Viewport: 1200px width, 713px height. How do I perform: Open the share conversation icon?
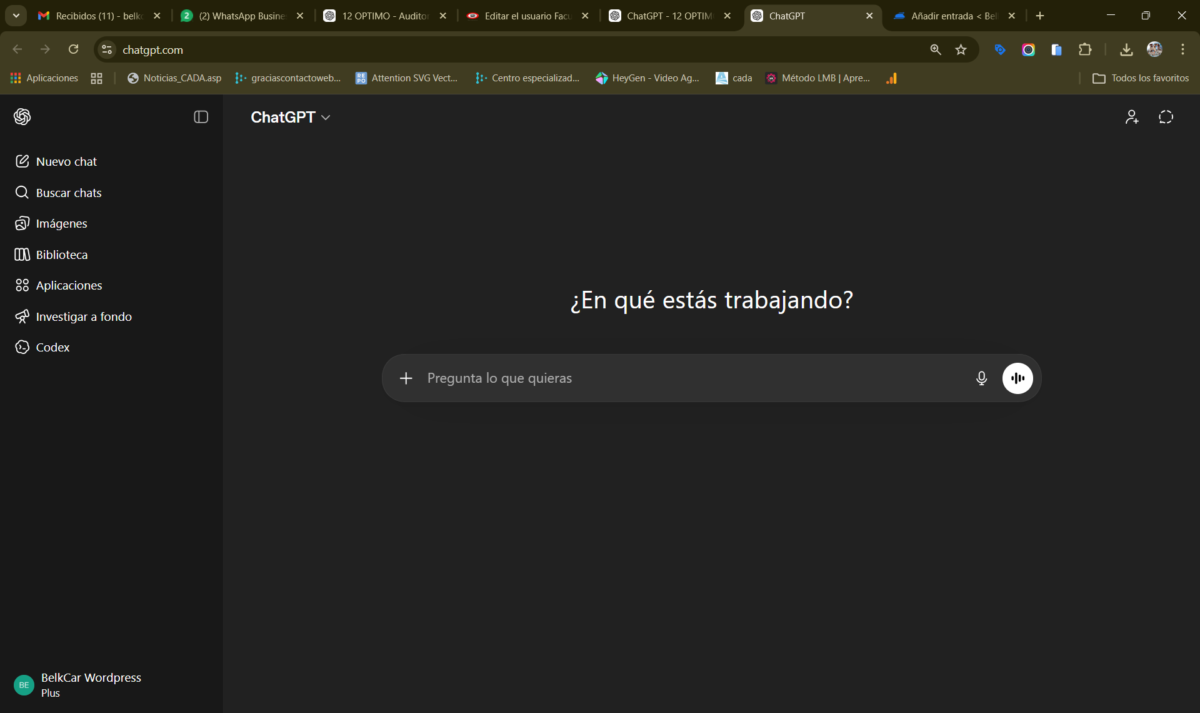pos(1131,117)
